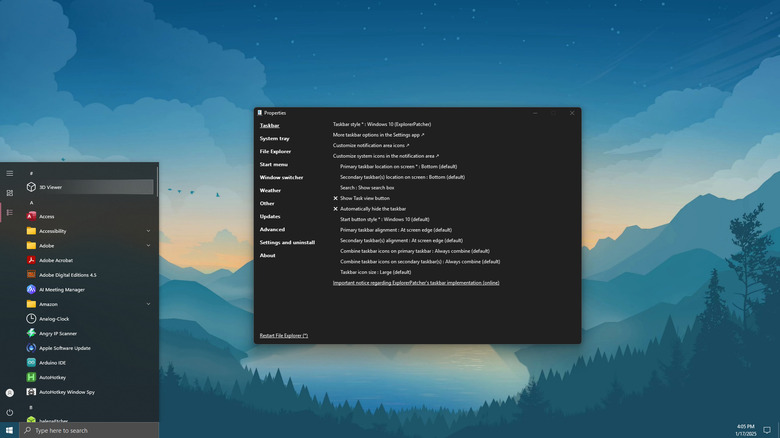Open Arduino IDE from the app list

click(x=53, y=362)
